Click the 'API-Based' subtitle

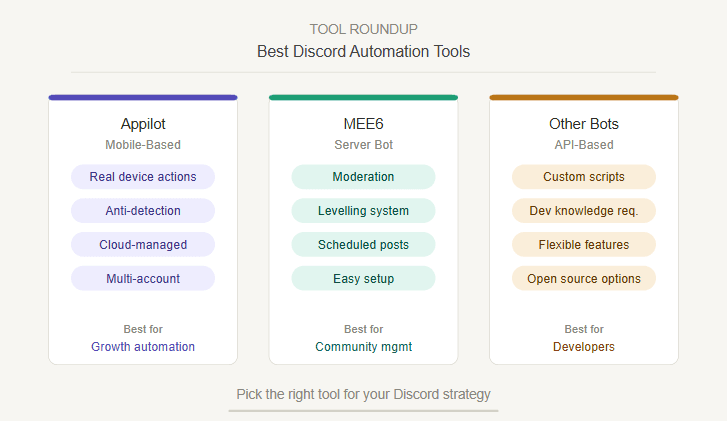(x=584, y=145)
